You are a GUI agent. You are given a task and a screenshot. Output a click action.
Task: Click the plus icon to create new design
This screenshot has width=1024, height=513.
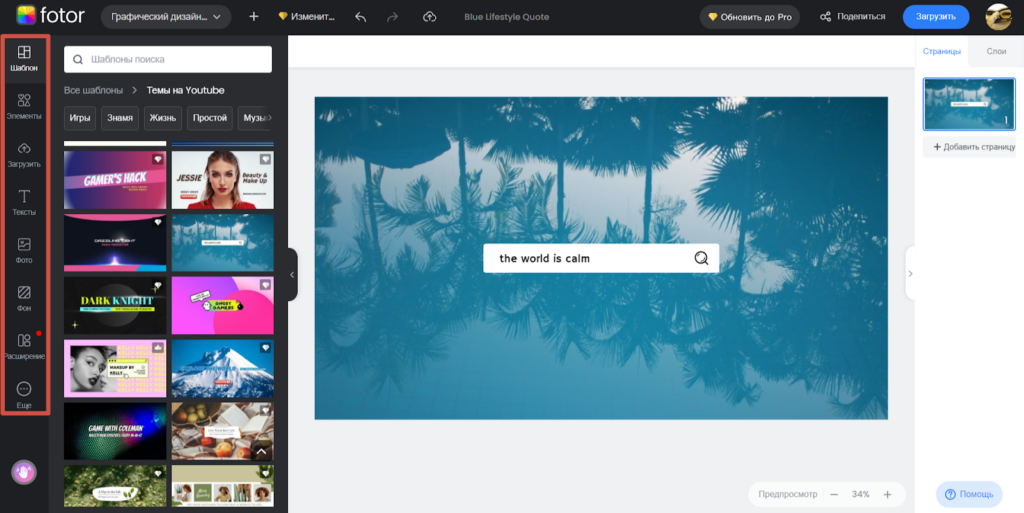click(254, 16)
